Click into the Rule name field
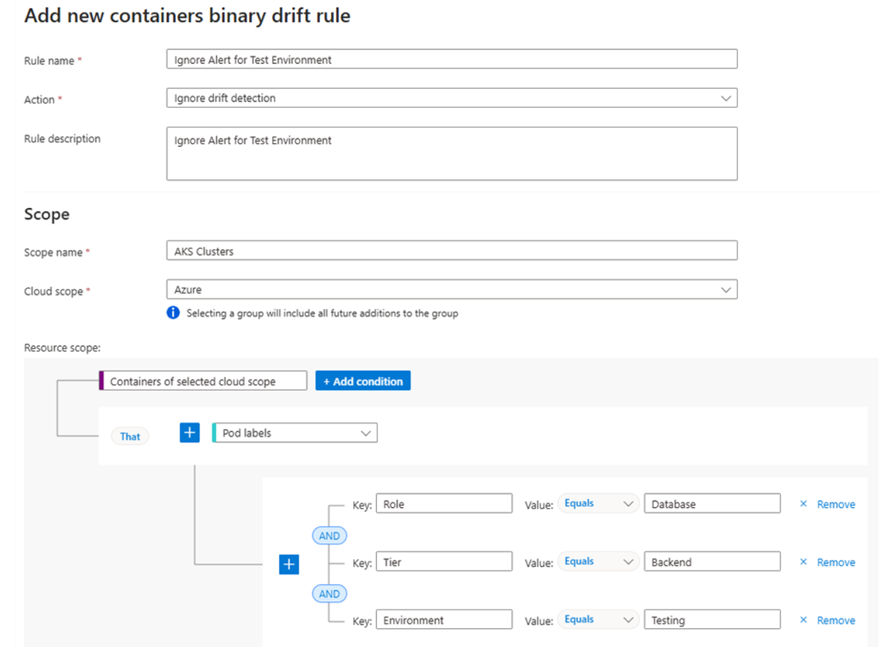884x647 pixels. 452,59
